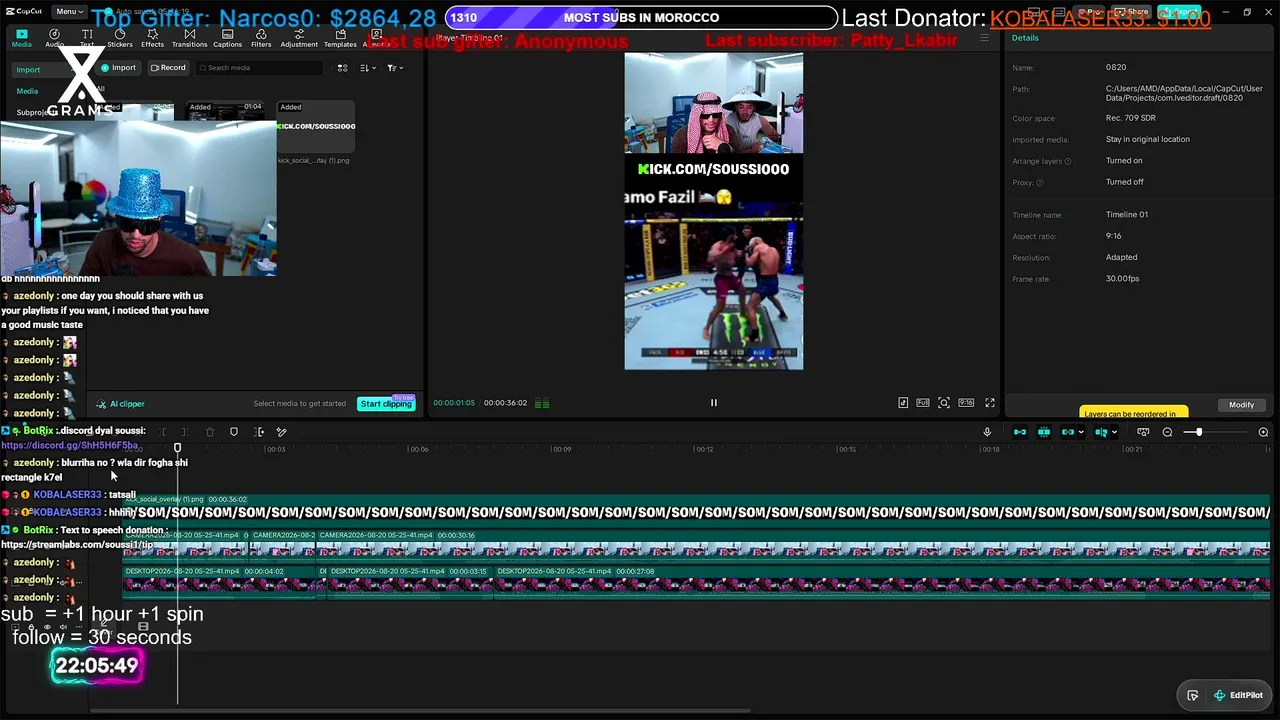Click the zoom-to-fit preview icon
Viewport: 1280px width, 720px height.
tap(944, 403)
